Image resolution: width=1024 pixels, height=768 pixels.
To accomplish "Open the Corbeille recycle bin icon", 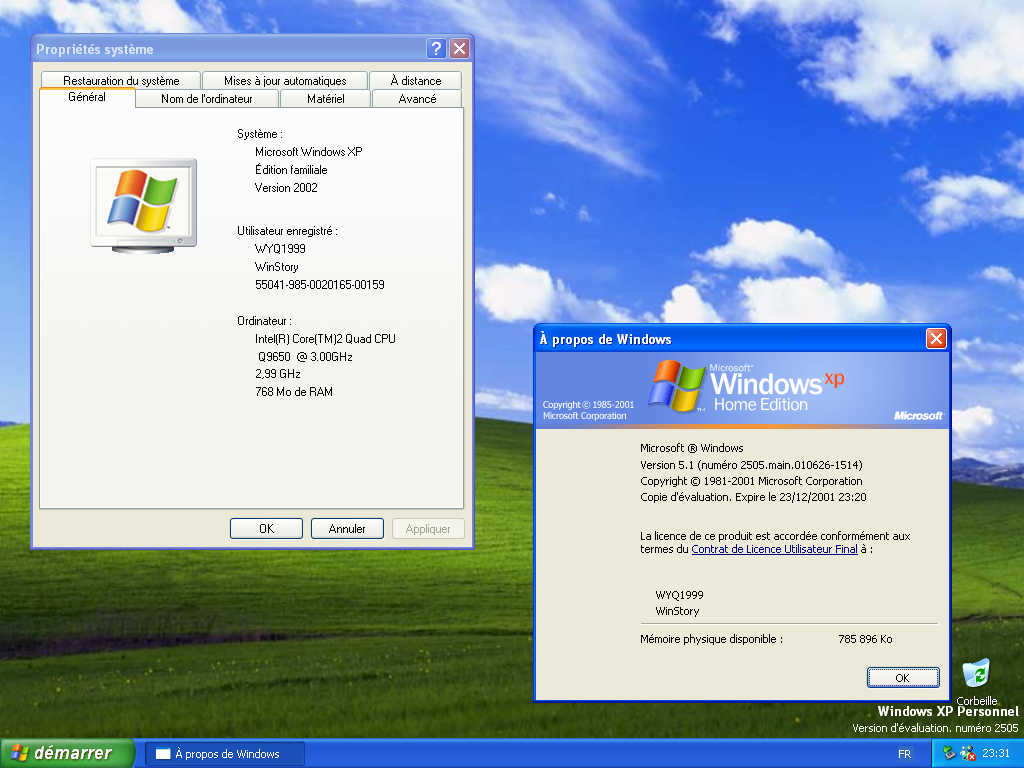I will point(976,674).
